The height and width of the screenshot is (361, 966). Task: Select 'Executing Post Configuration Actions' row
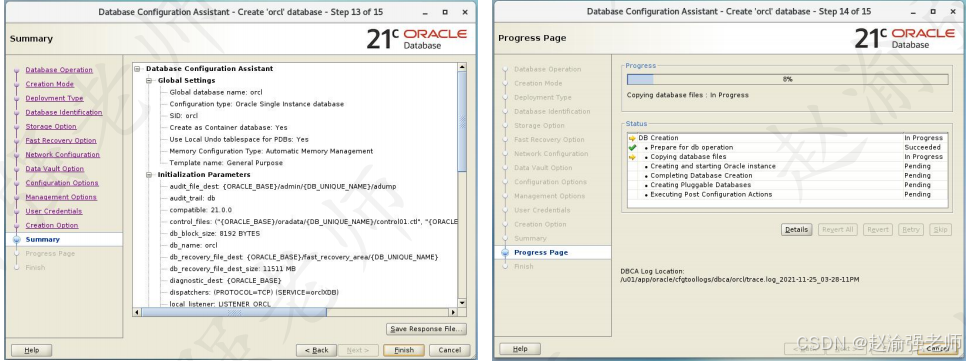tap(787, 195)
